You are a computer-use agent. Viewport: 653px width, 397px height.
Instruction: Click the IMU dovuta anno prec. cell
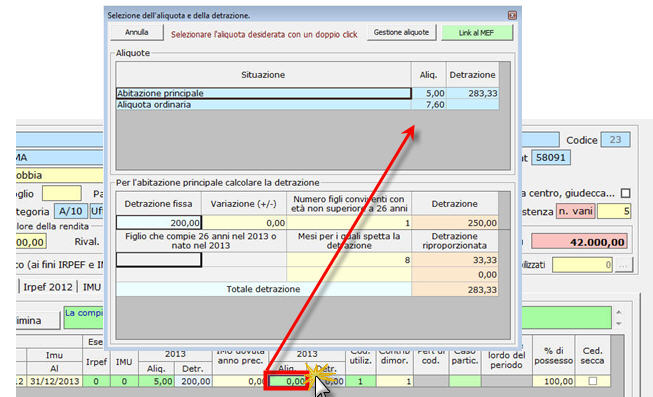coord(240,381)
